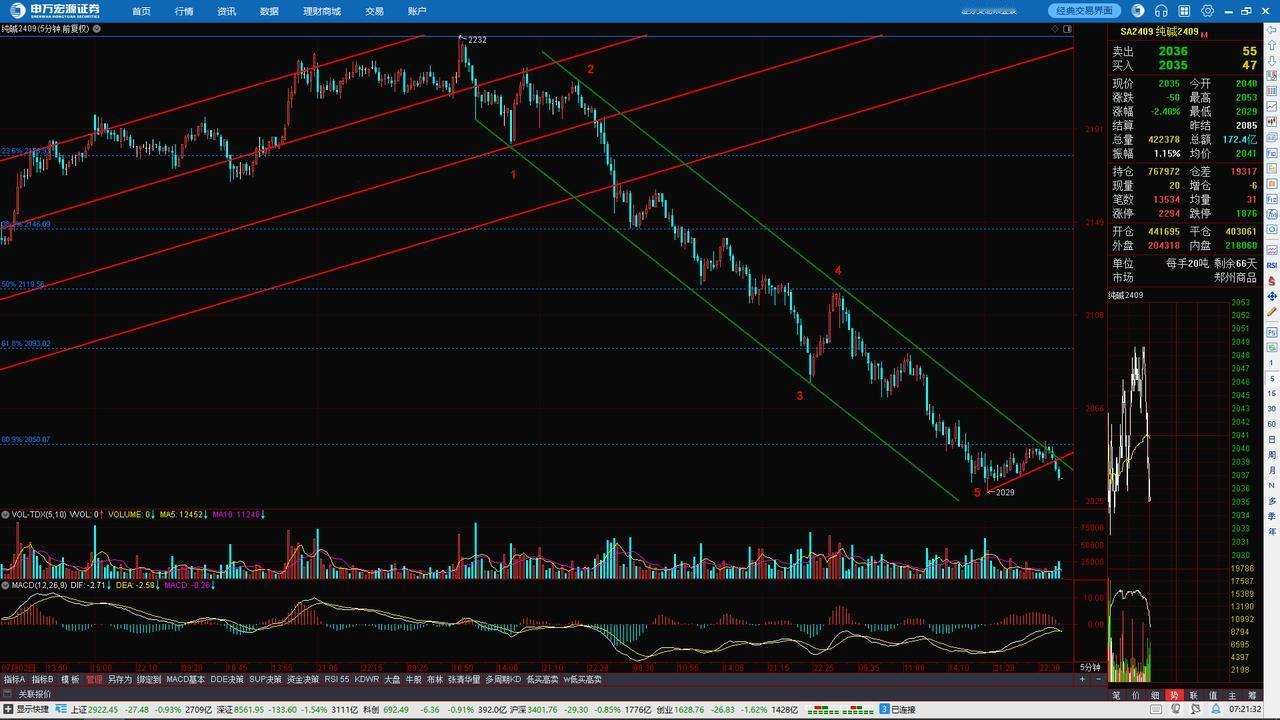
Task: Click the connection status icon beside 已连接
Action: (885, 710)
